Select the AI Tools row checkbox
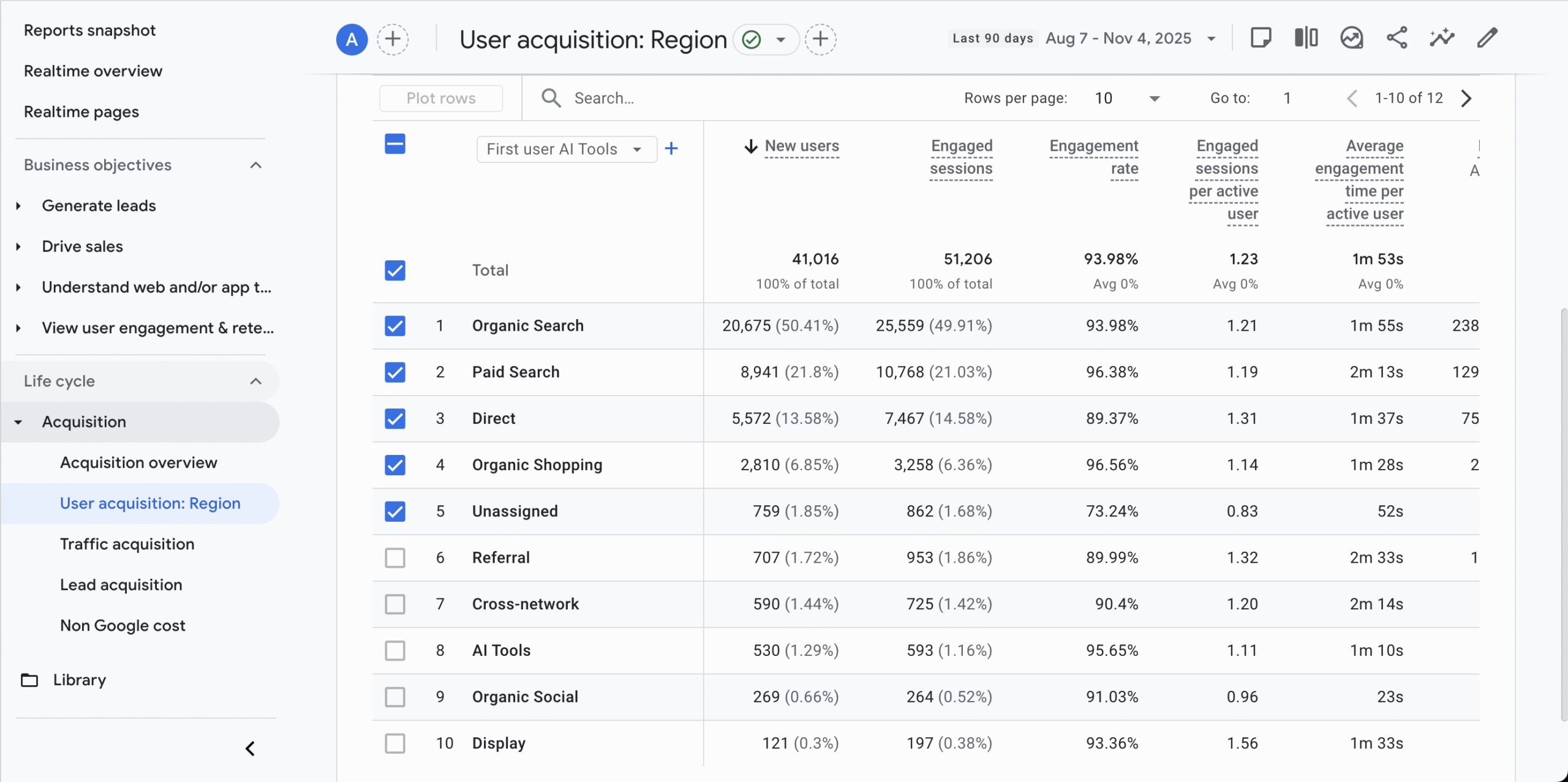This screenshot has height=782, width=1568. click(x=395, y=650)
